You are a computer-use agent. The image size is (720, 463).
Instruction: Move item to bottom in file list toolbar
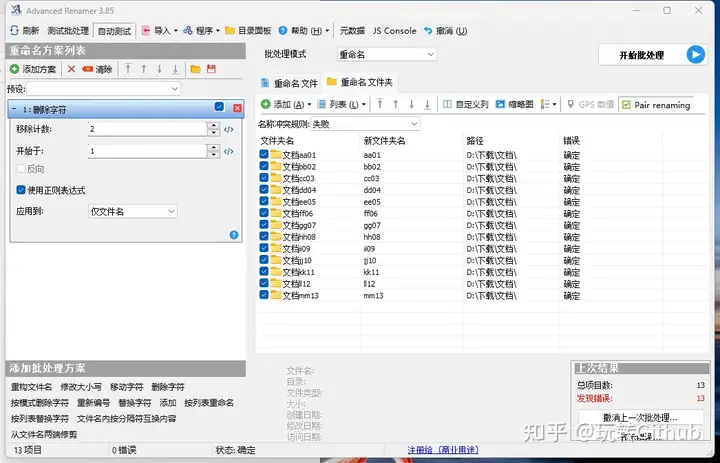427,104
